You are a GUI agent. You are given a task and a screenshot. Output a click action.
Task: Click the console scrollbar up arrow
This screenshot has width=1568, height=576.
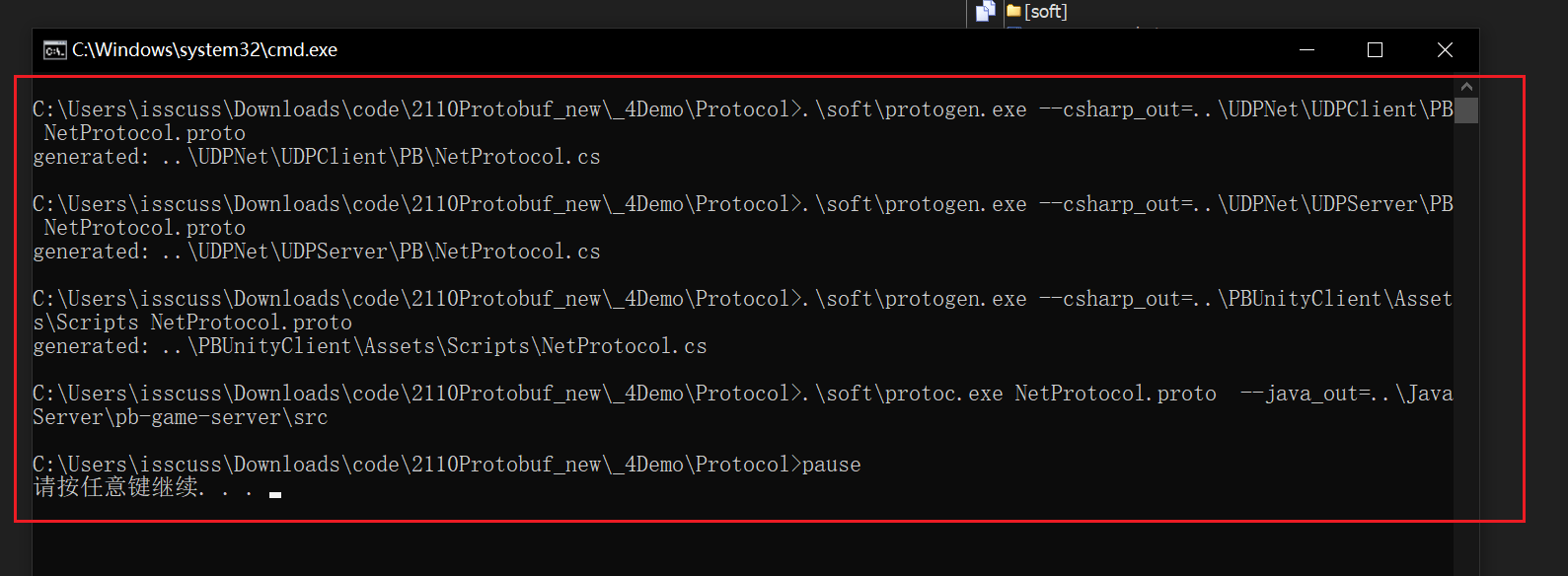(1466, 87)
